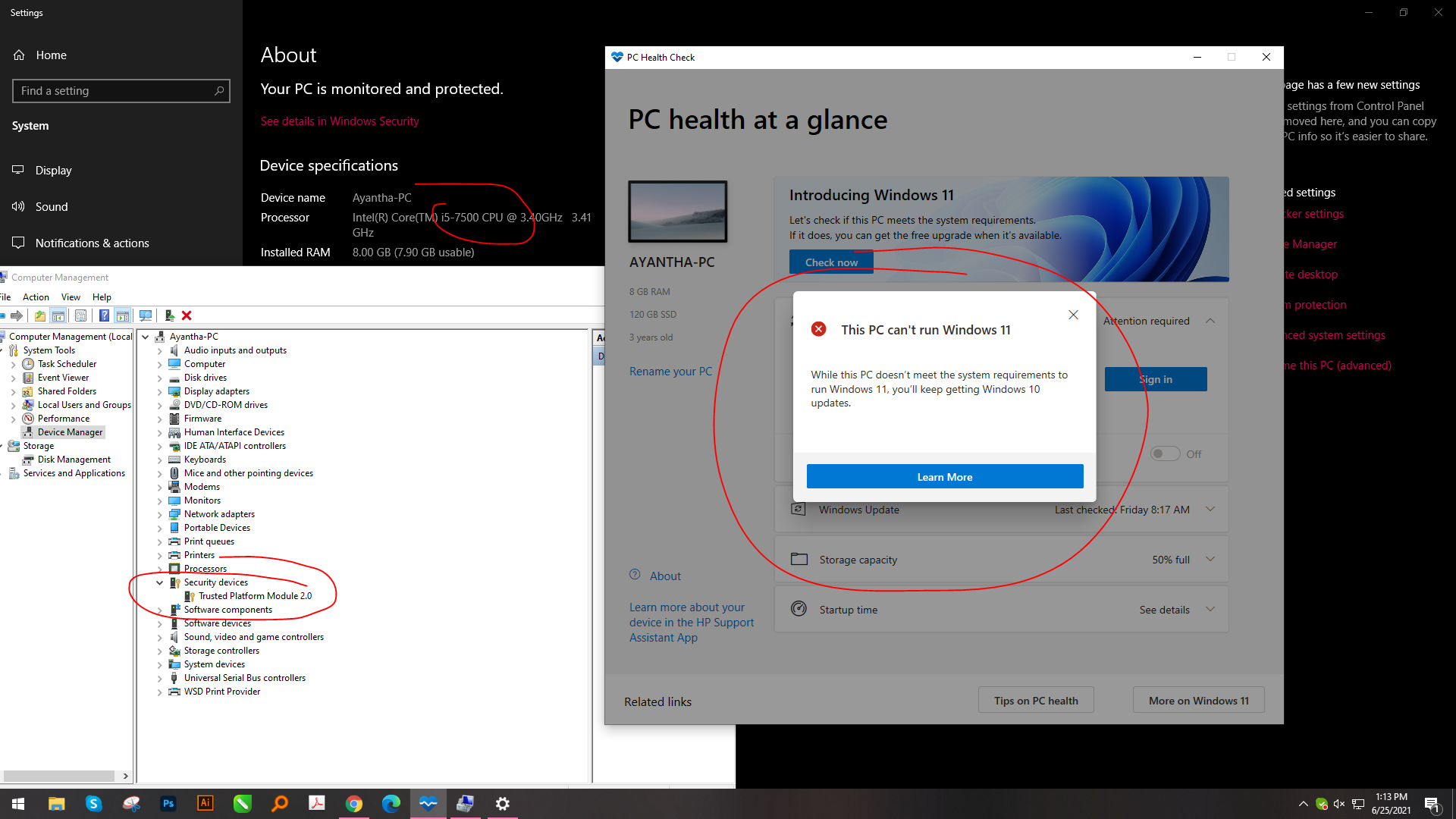Open Microsoft Edge from the taskbar
This screenshot has width=1456, height=819.
pyautogui.click(x=391, y=804)
